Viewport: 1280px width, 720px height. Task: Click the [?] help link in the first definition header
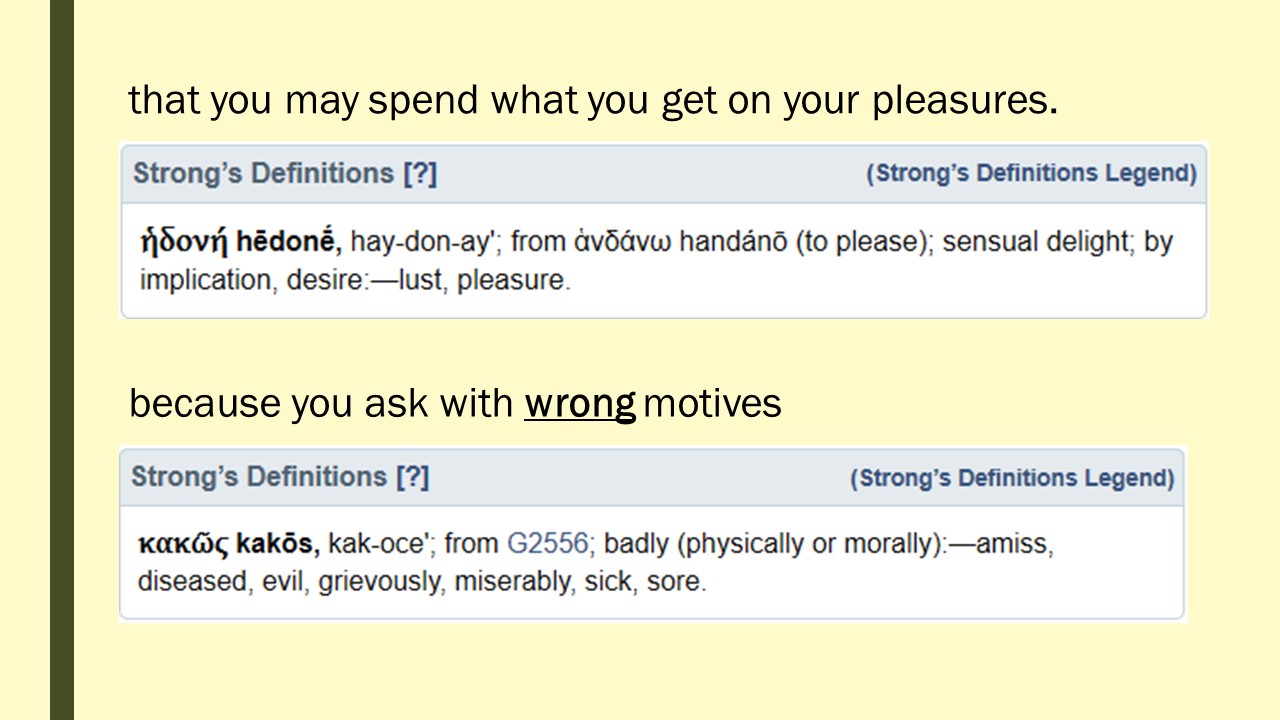420,174
